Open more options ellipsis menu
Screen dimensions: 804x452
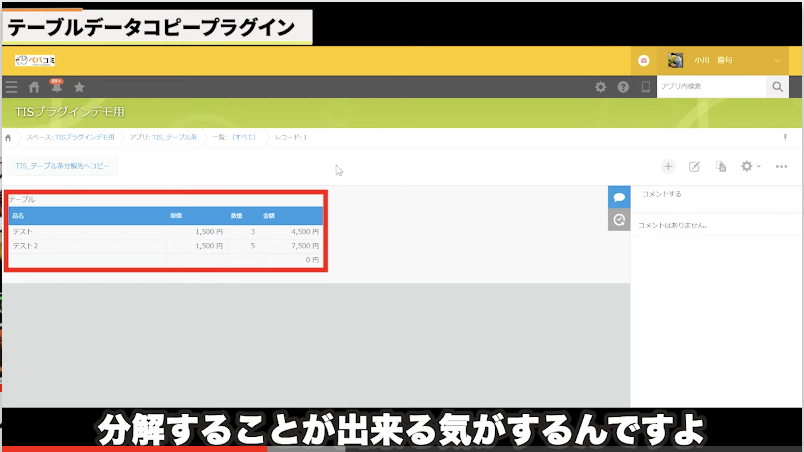pos(782,166)
